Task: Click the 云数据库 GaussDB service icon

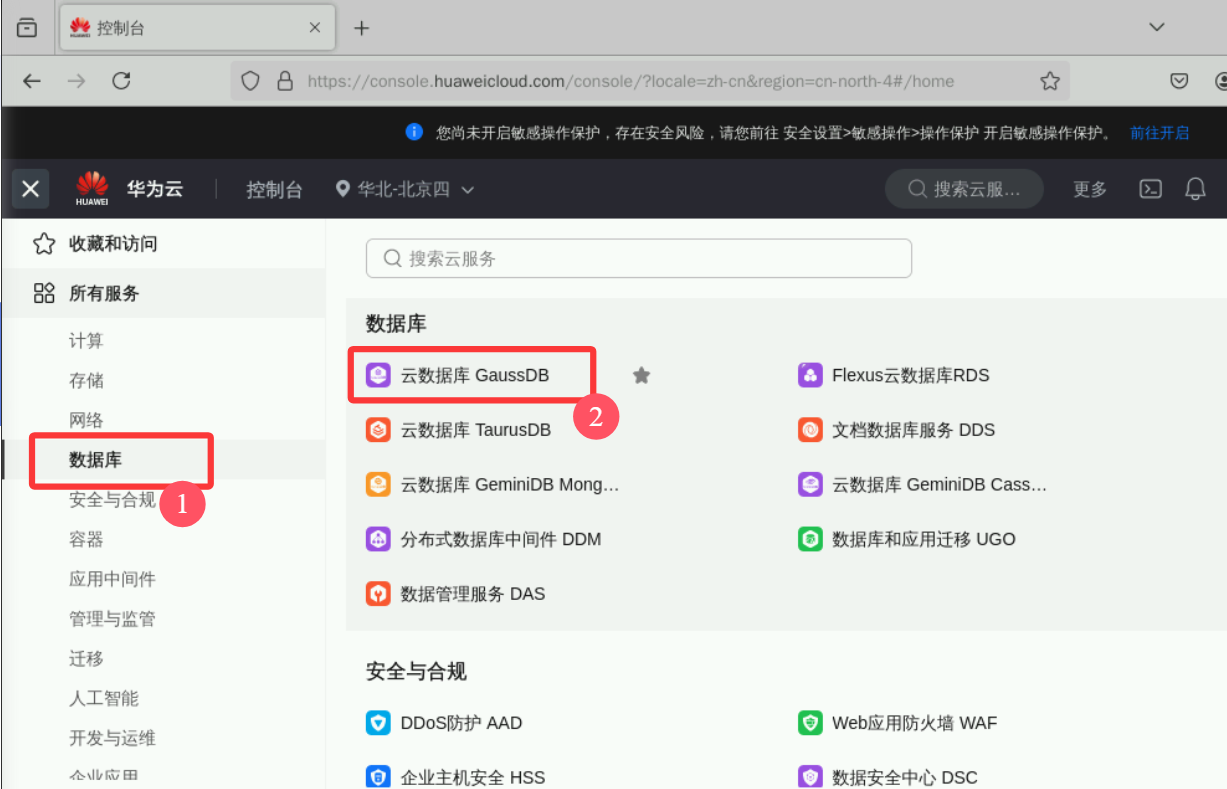Action: coord(377,375)
